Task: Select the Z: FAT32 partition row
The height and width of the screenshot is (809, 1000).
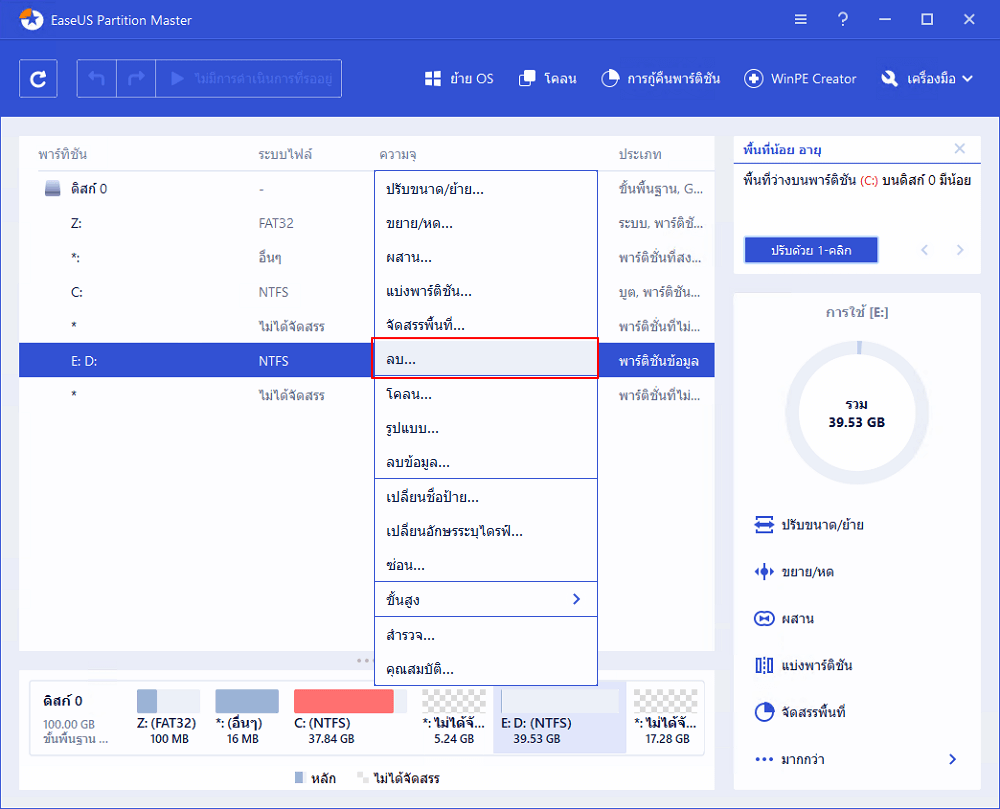Action: tap(367, 223)
